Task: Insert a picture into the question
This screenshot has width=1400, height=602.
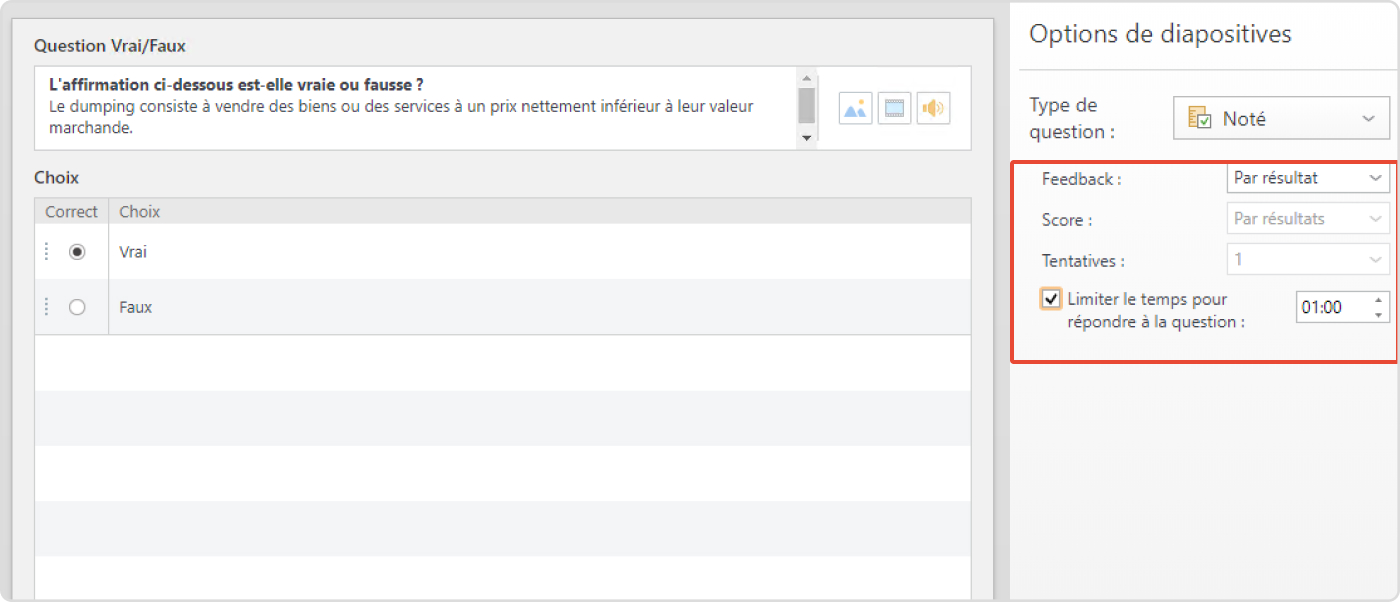Action: point(856,108)
